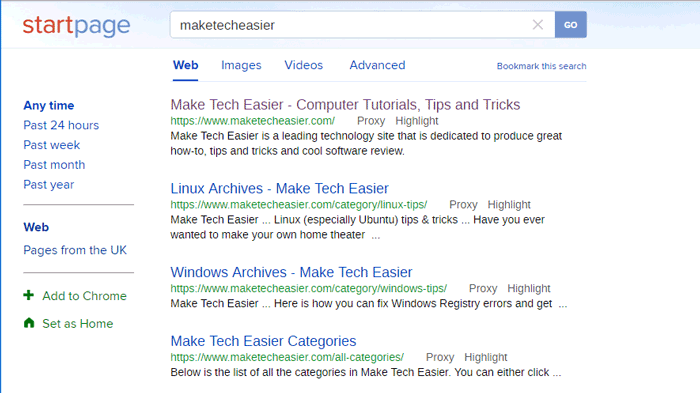Image resolution: width=700 pixels, height=393 pixels.
Task: Open the Advanced search tab
Action: click(377, 65)
